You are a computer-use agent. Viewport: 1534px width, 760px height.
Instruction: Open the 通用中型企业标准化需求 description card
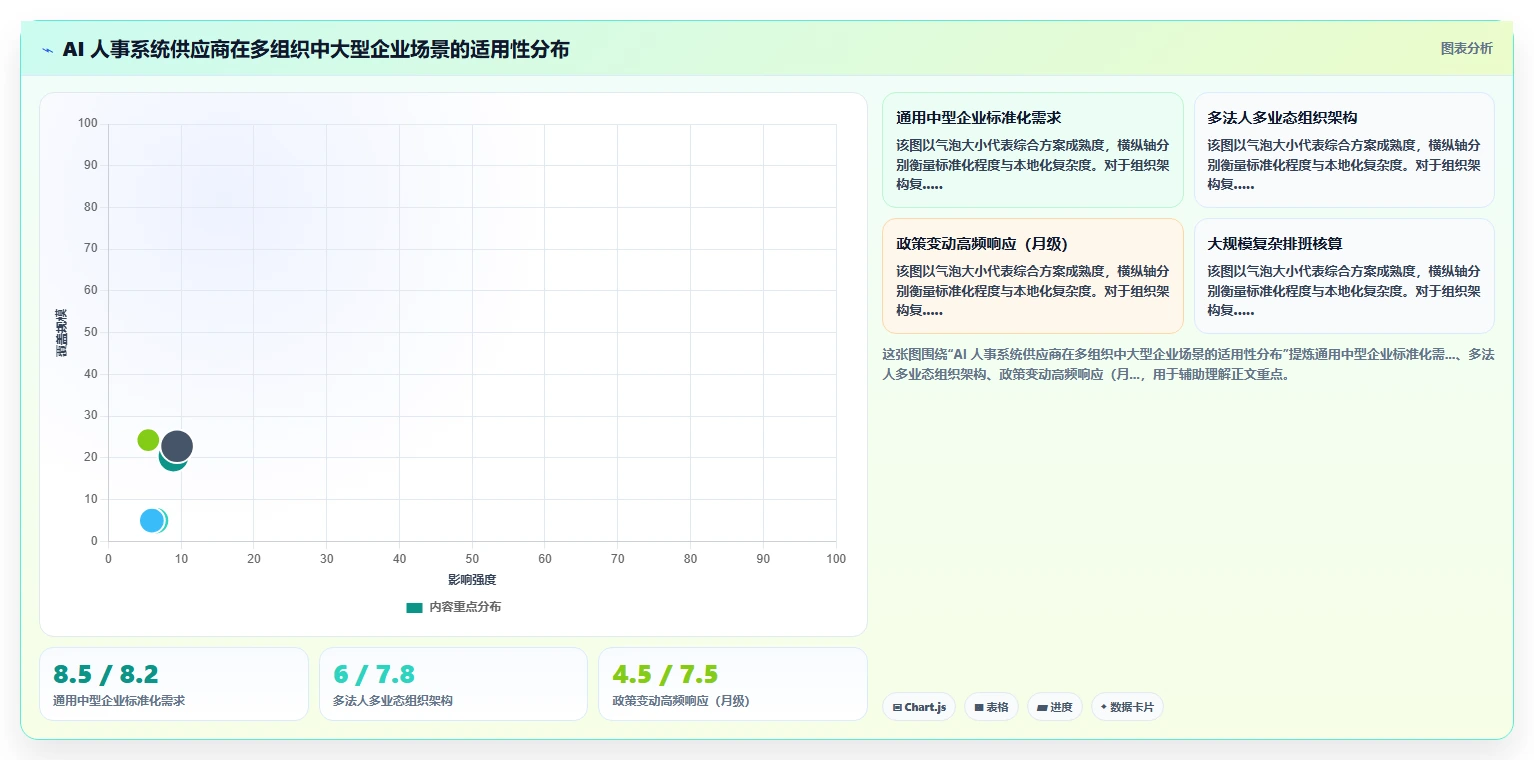1032,150
